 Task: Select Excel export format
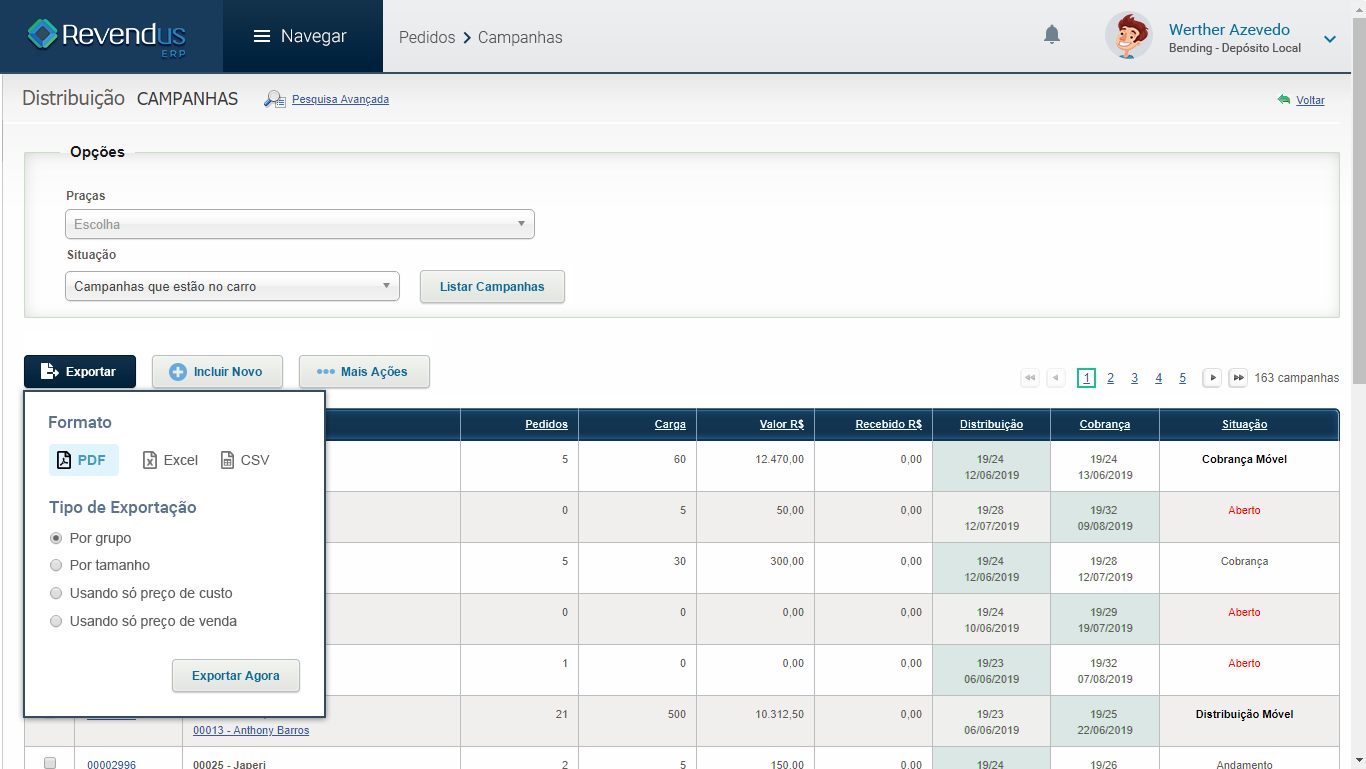(x=170, y=460)
